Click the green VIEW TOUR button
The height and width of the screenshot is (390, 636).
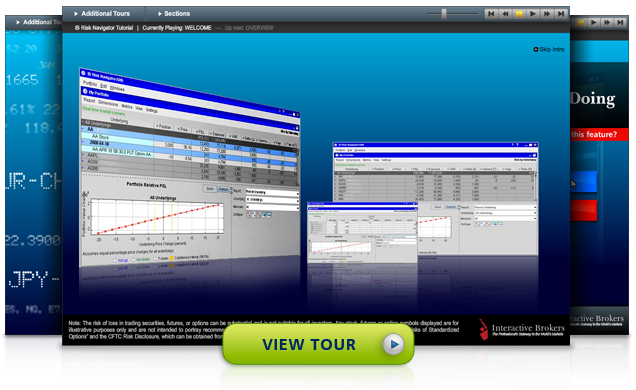click(x=318, y=344)
